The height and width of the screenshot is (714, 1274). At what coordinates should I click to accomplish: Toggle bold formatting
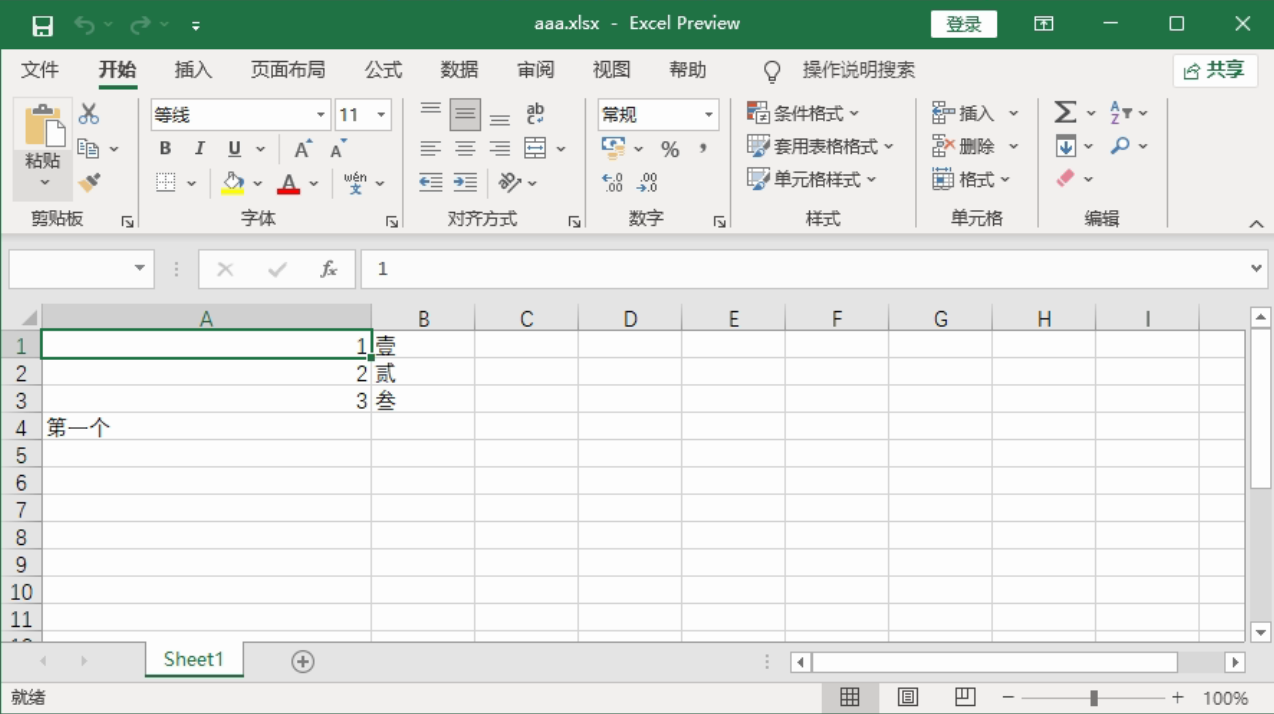click(165, 149)
